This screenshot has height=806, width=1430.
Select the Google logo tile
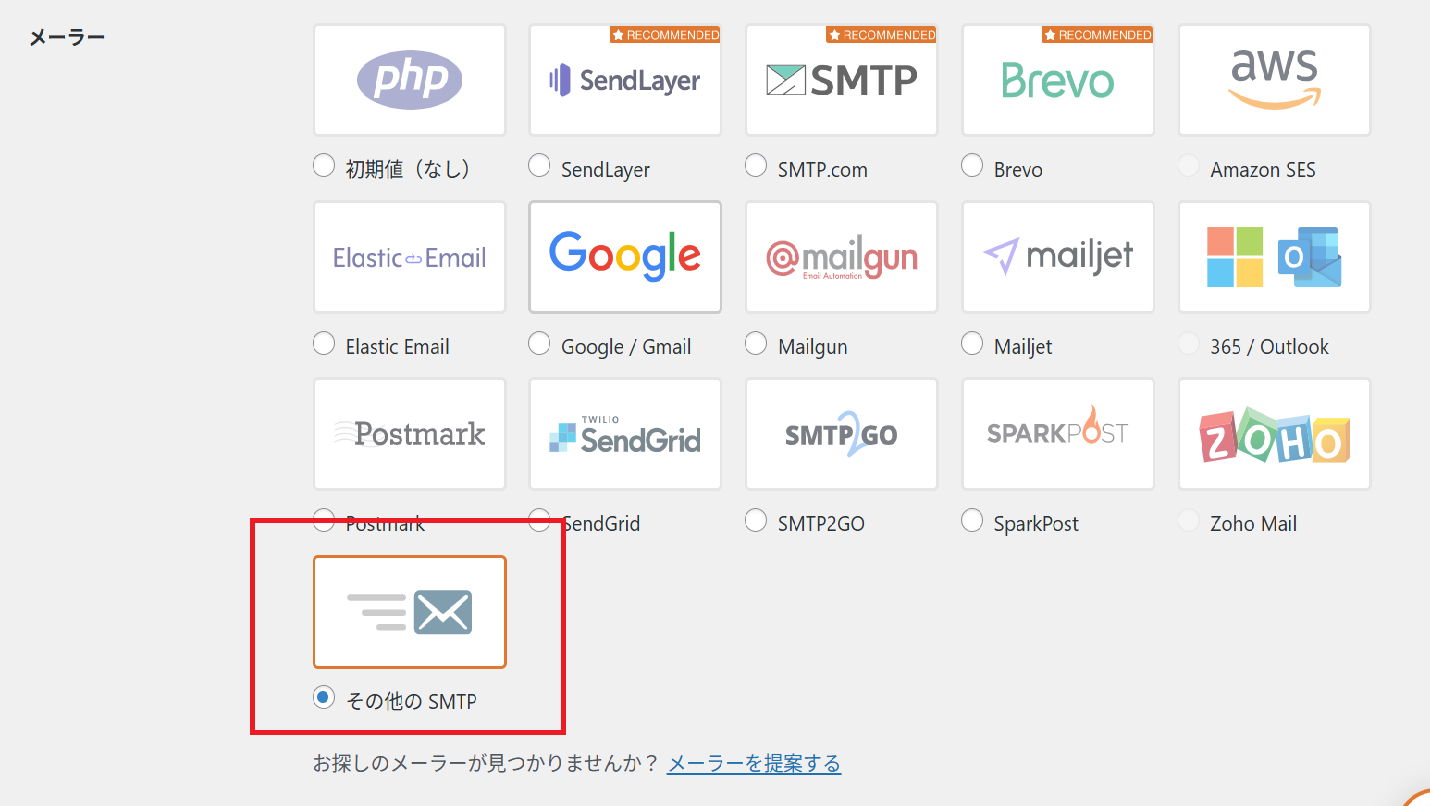coord(625,257)
